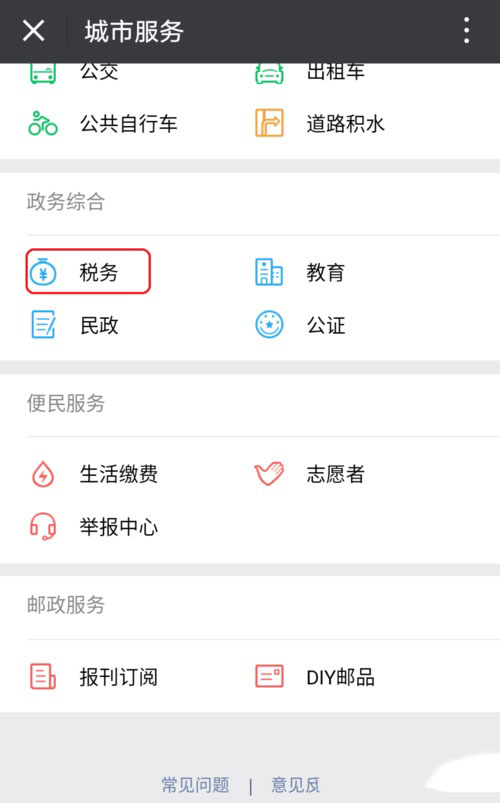The height and width of the screenshot is (803, 500).
Task: Open the 意见反馈 feedback link
Action: [296, 785]
